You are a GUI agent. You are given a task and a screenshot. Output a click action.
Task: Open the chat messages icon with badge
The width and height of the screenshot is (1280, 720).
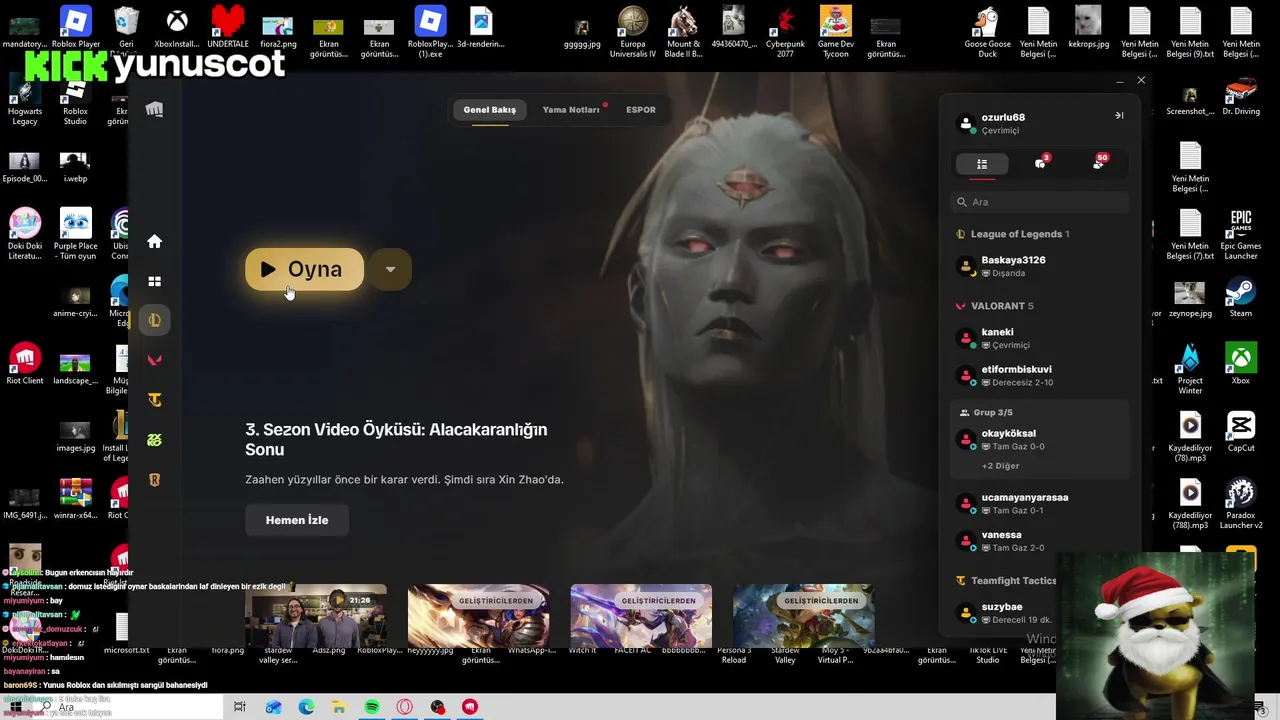click(x=1040, y=163)
